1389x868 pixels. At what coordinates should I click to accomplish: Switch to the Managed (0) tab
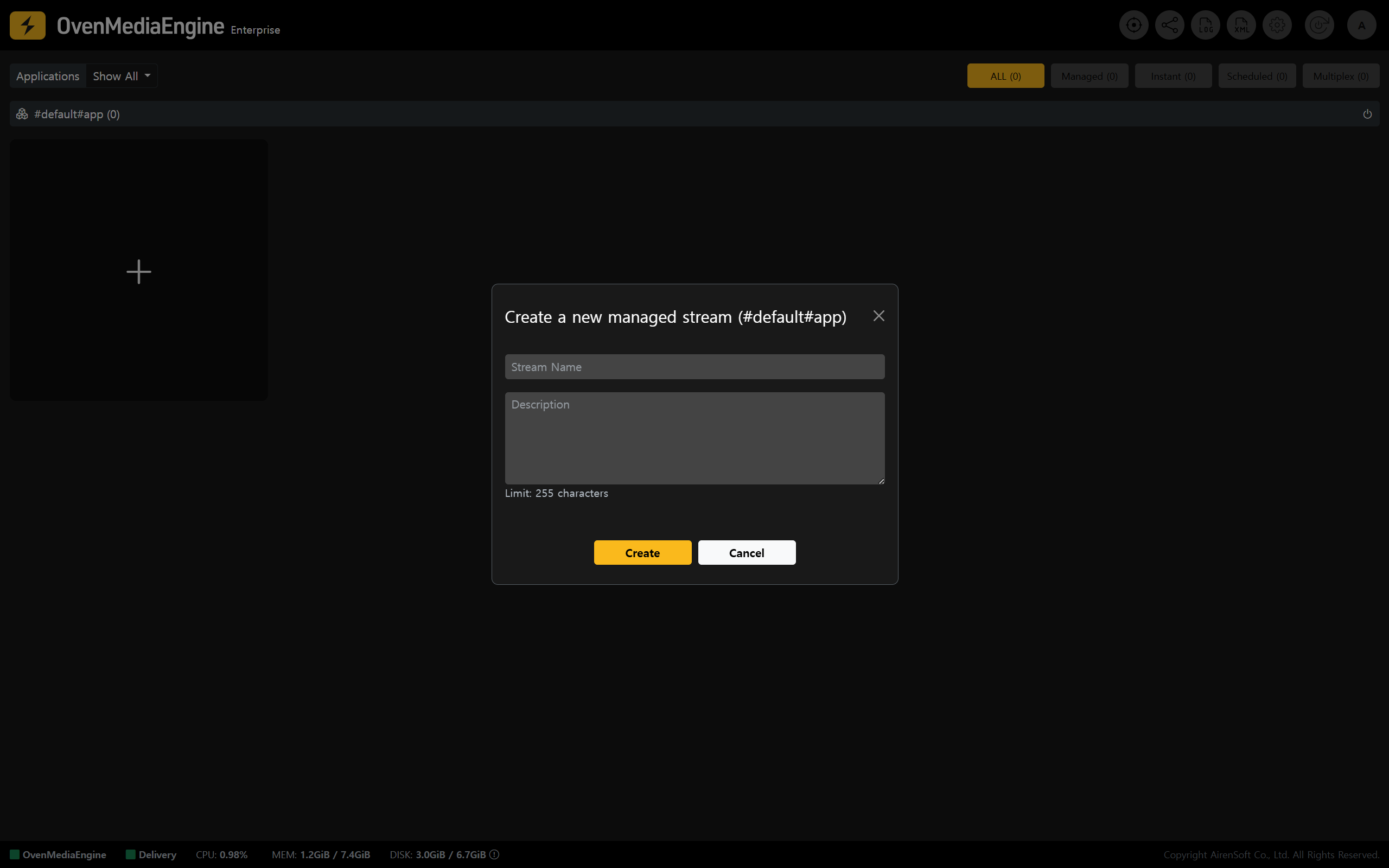point(1089,76)
